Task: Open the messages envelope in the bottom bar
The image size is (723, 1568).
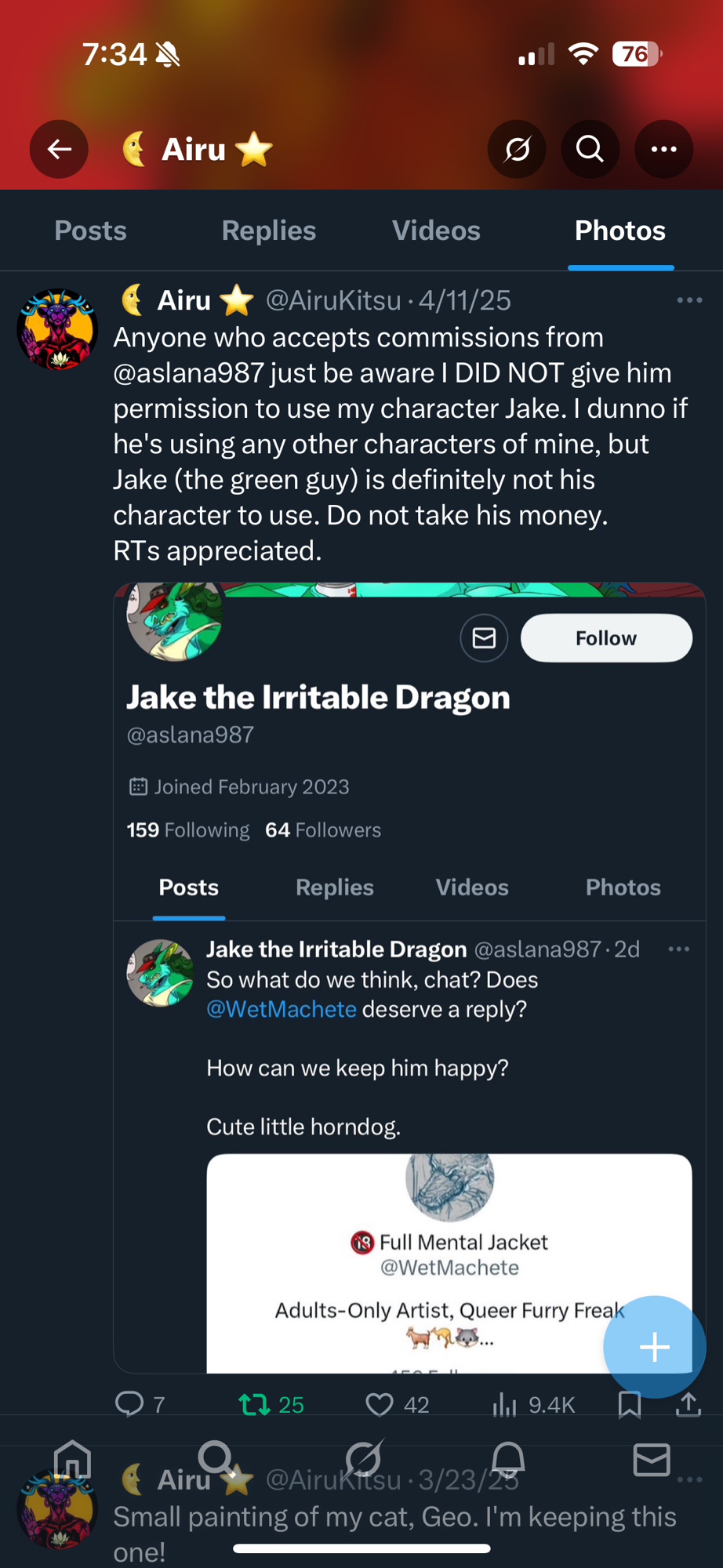Action: (x=652, y=1459)
